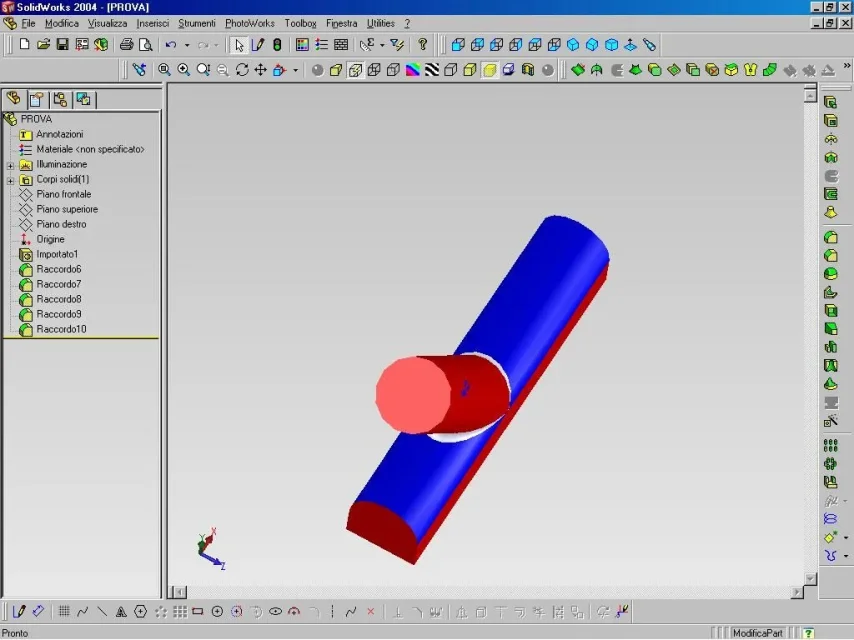The width and height of the screenshot is (854, 640).
Task: Select the Raccordo6 fillet feature
Action: pyautogui.click(x=59, y=269)
